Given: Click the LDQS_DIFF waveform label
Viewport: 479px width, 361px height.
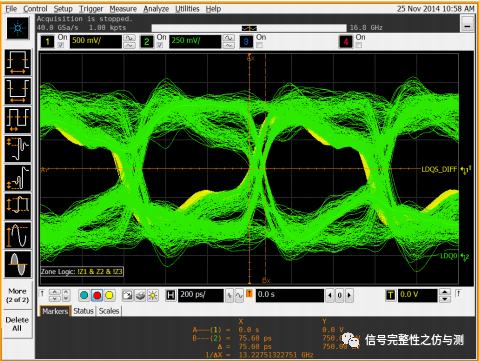Looking at the screenshot, I should pos(439,170).
